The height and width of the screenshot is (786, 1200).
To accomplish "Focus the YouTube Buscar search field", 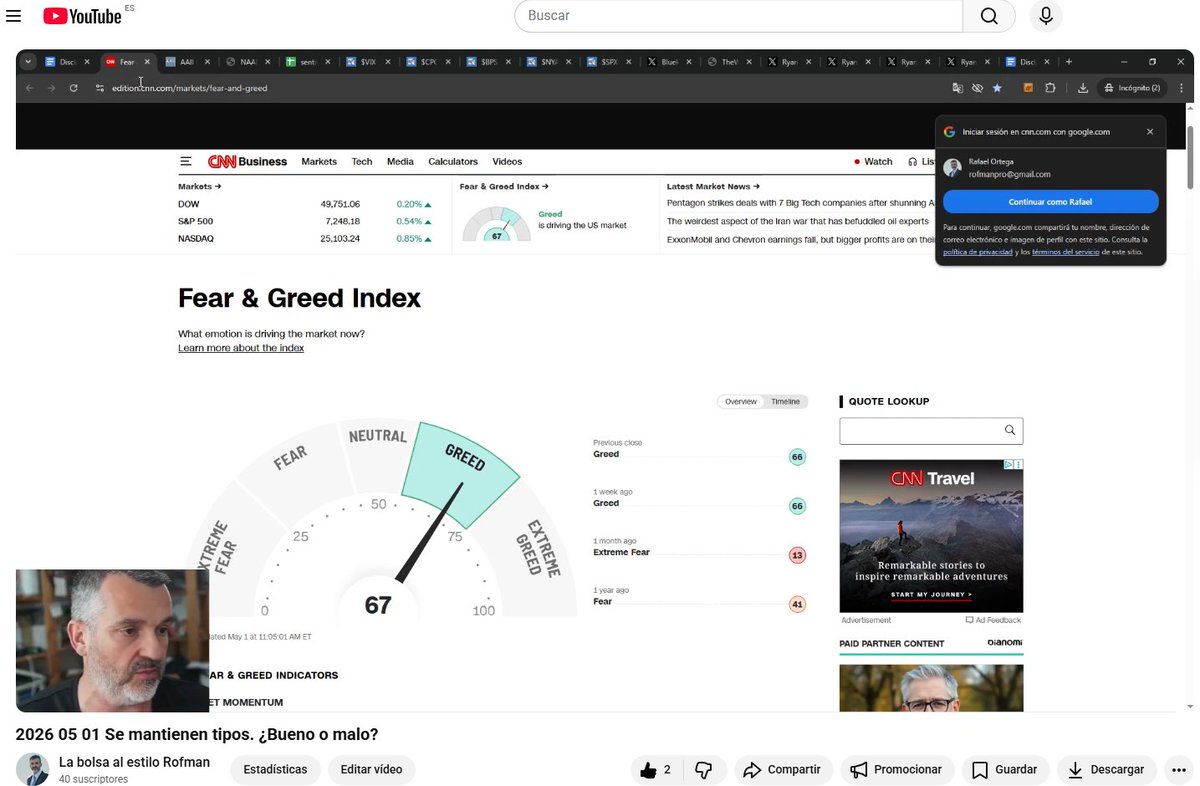I will 739,16.
